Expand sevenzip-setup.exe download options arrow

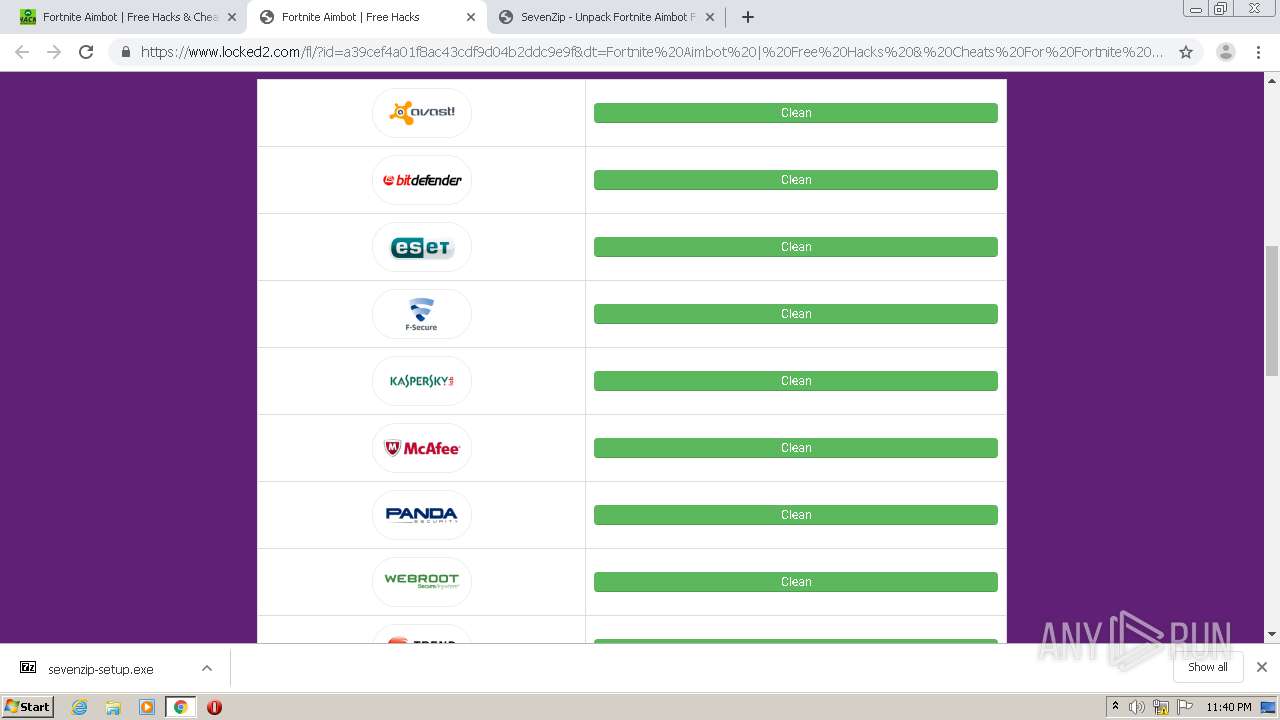[207, 668]
